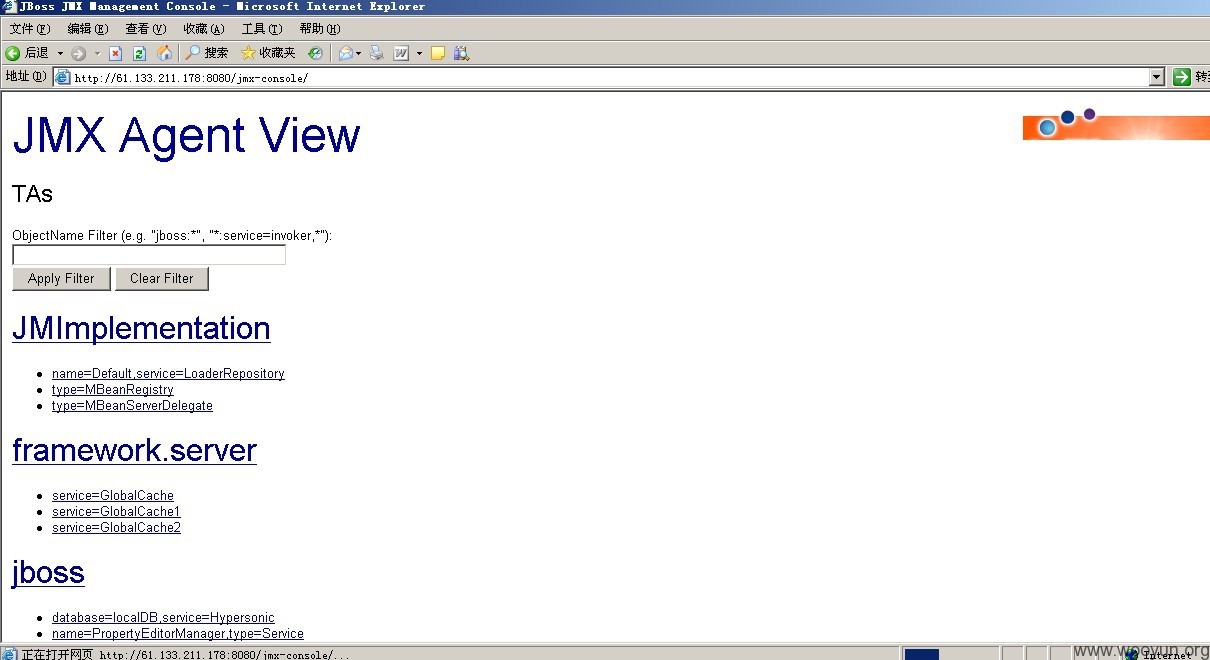Click the History toolbar icon
Screen dimensions: 1210x660
point(315,53)
